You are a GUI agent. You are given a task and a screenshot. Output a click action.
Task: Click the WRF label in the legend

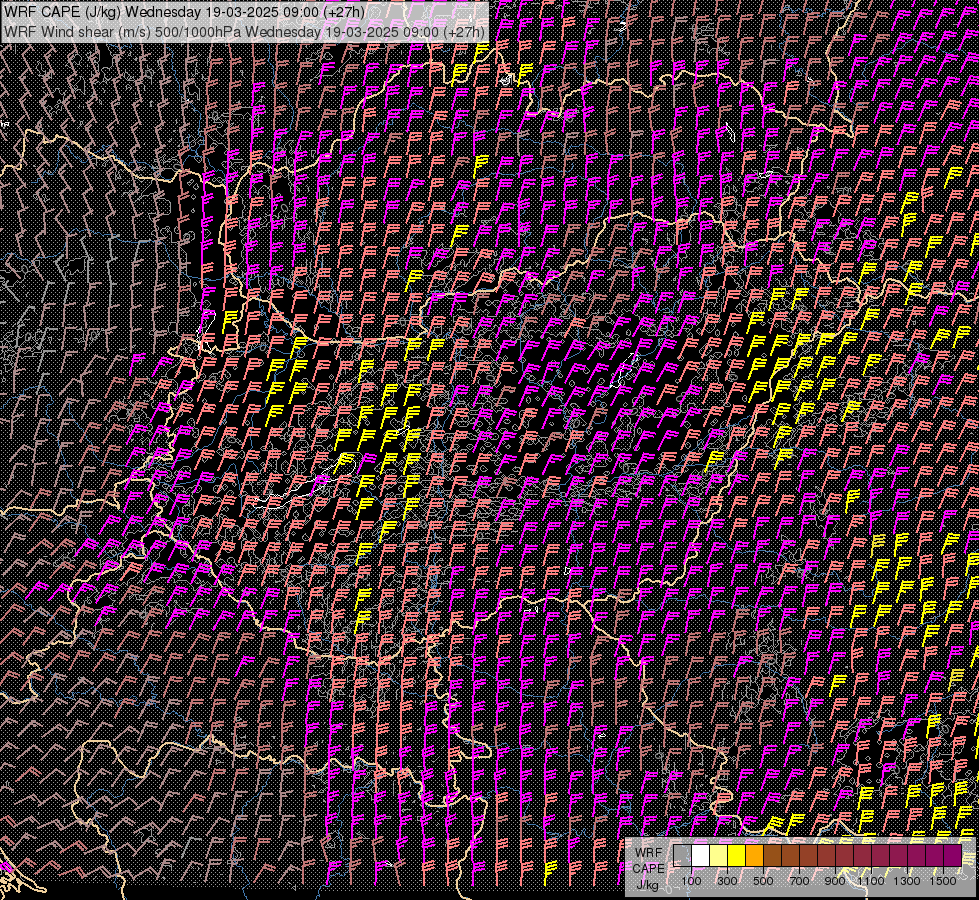point(649,853)
